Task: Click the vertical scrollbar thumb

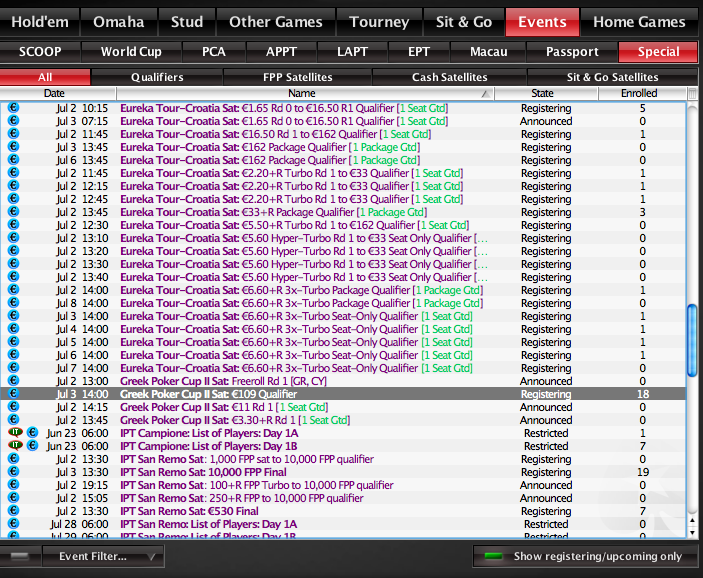Action: pyautogui.click(x=692, y=340)
